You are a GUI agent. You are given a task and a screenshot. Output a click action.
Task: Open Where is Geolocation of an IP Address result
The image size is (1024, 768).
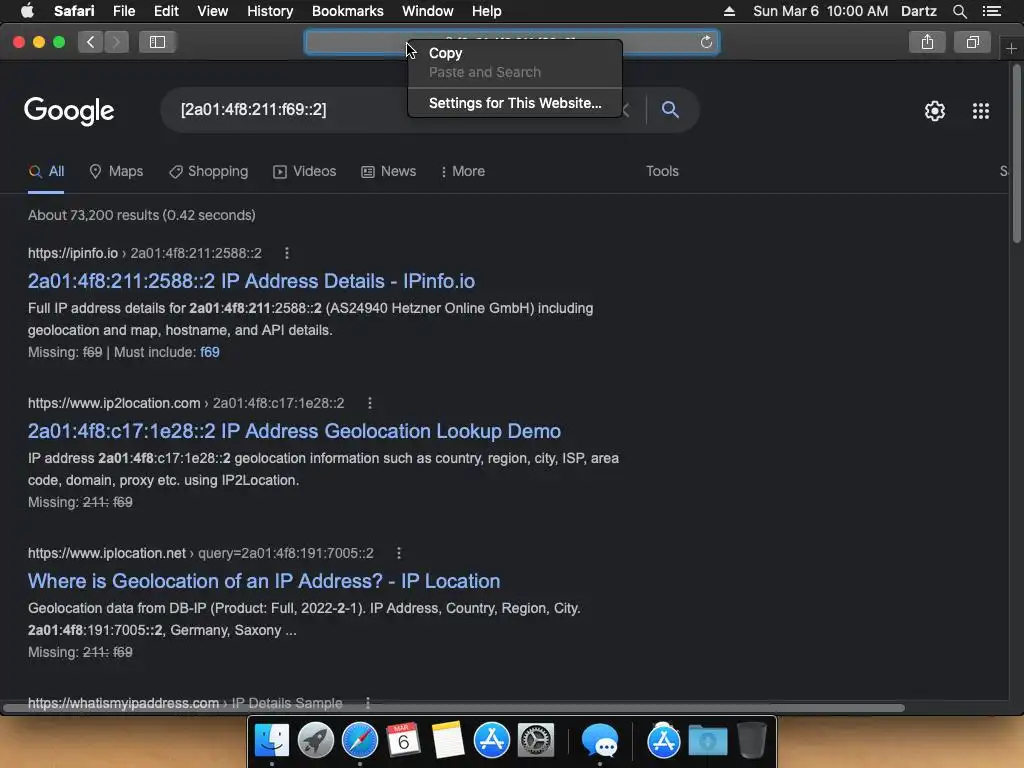[x=264, y=581]
